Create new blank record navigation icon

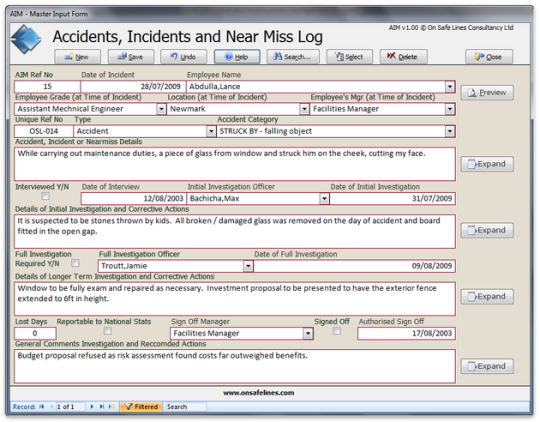(112, 406)
